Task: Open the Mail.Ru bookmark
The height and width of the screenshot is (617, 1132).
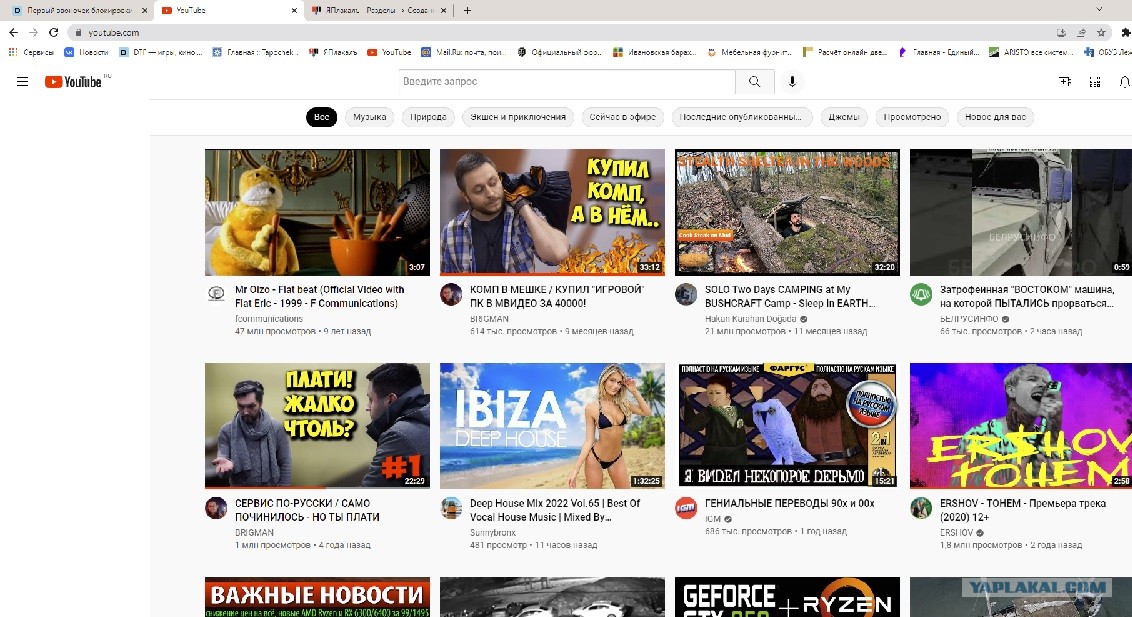Action: coord(463,52)
